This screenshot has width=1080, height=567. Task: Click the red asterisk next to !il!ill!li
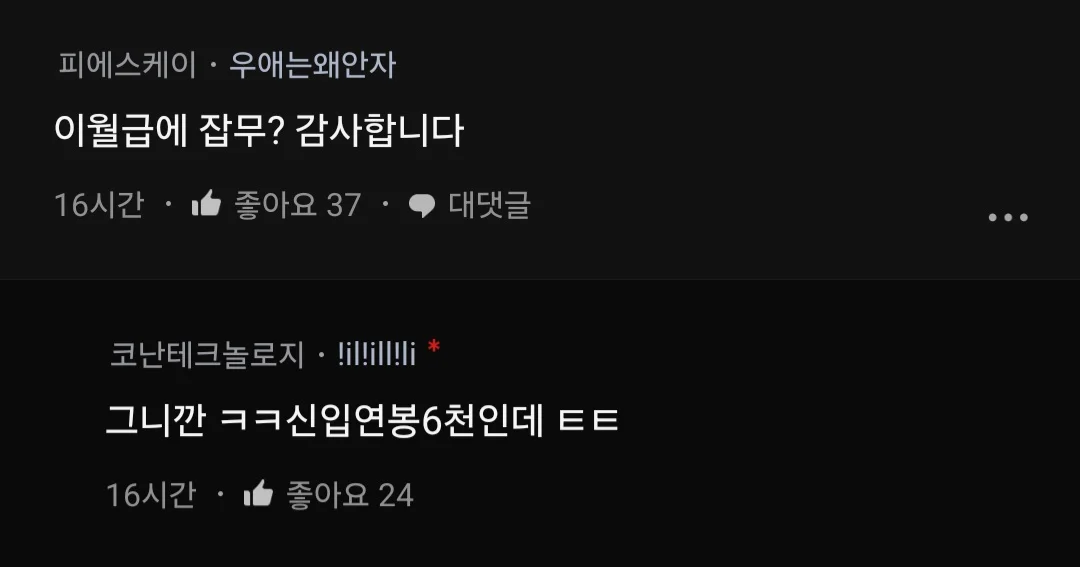click(433, 347)
